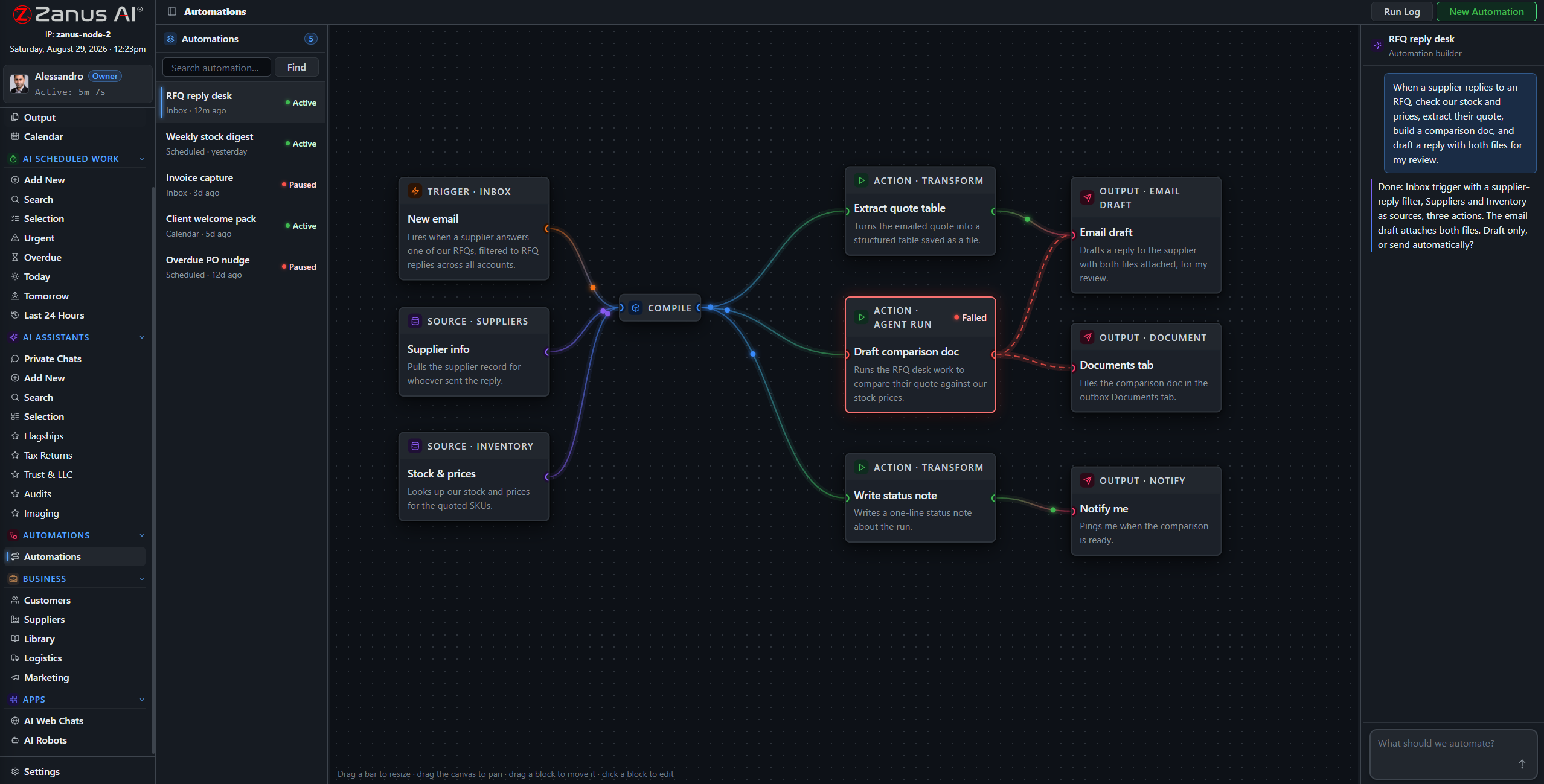This screenshot has height=784, width=1544.
Task: Select the Client welcome pack automation
Action: tap(242, 226)
